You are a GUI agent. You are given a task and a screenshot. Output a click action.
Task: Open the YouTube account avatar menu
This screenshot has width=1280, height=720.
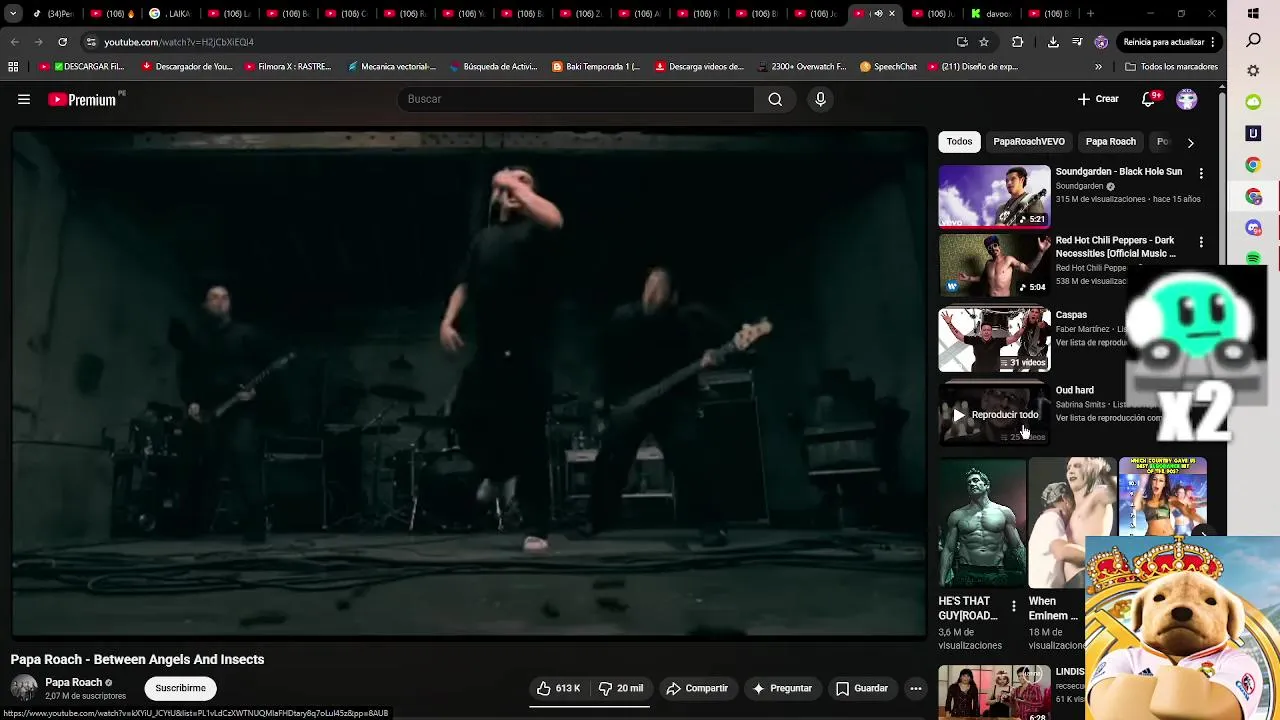(1187, 99)
